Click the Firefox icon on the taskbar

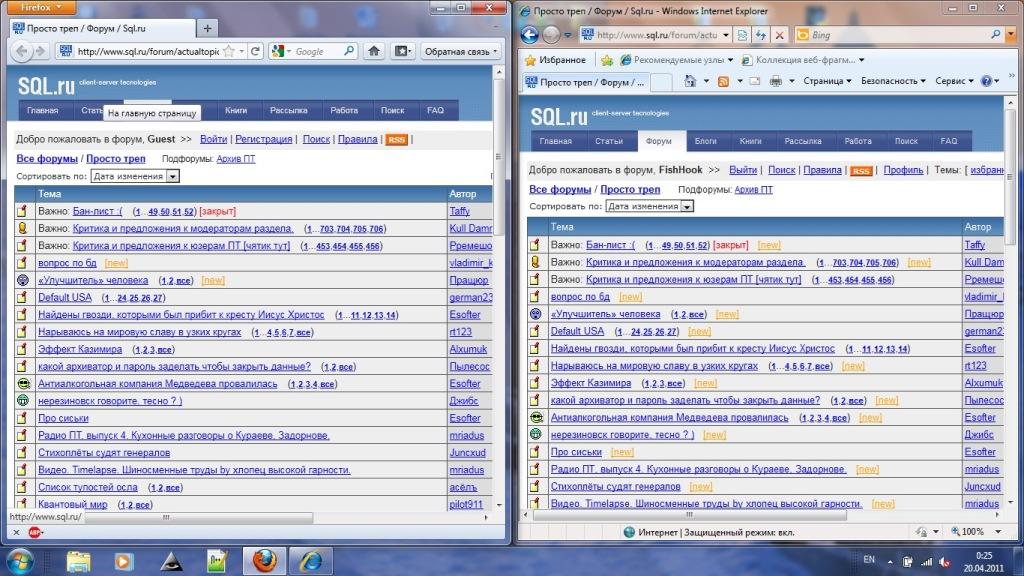tap(264, 559)
